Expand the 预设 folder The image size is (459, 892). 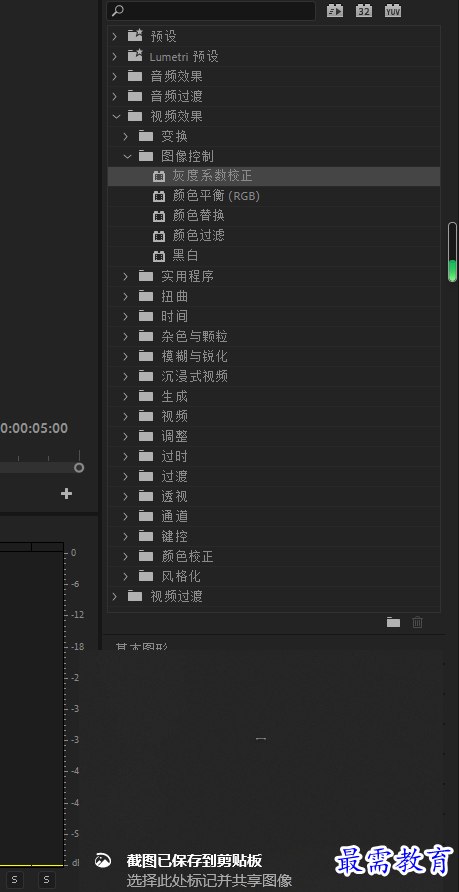pos(115,36)
